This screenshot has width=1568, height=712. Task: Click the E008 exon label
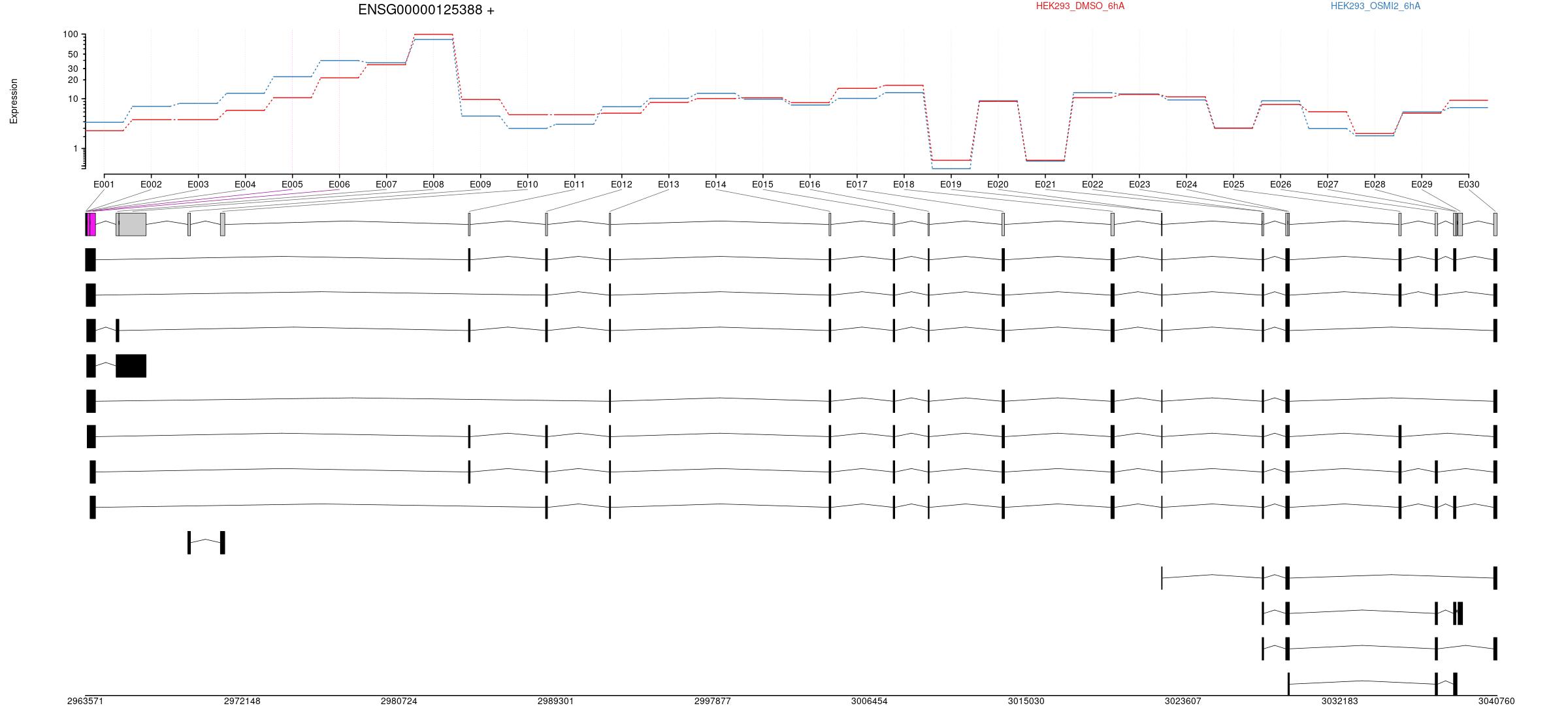tap(433, 184)
